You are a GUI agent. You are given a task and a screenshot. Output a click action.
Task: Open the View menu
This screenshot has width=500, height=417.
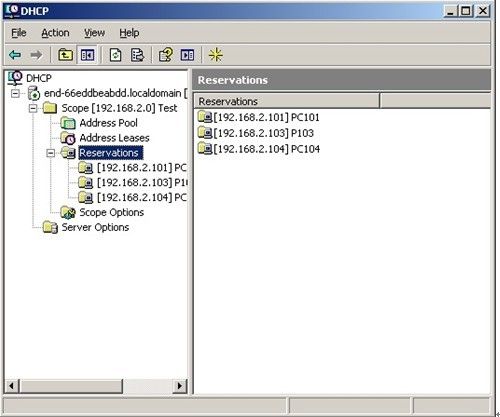[x=94, y=33]
